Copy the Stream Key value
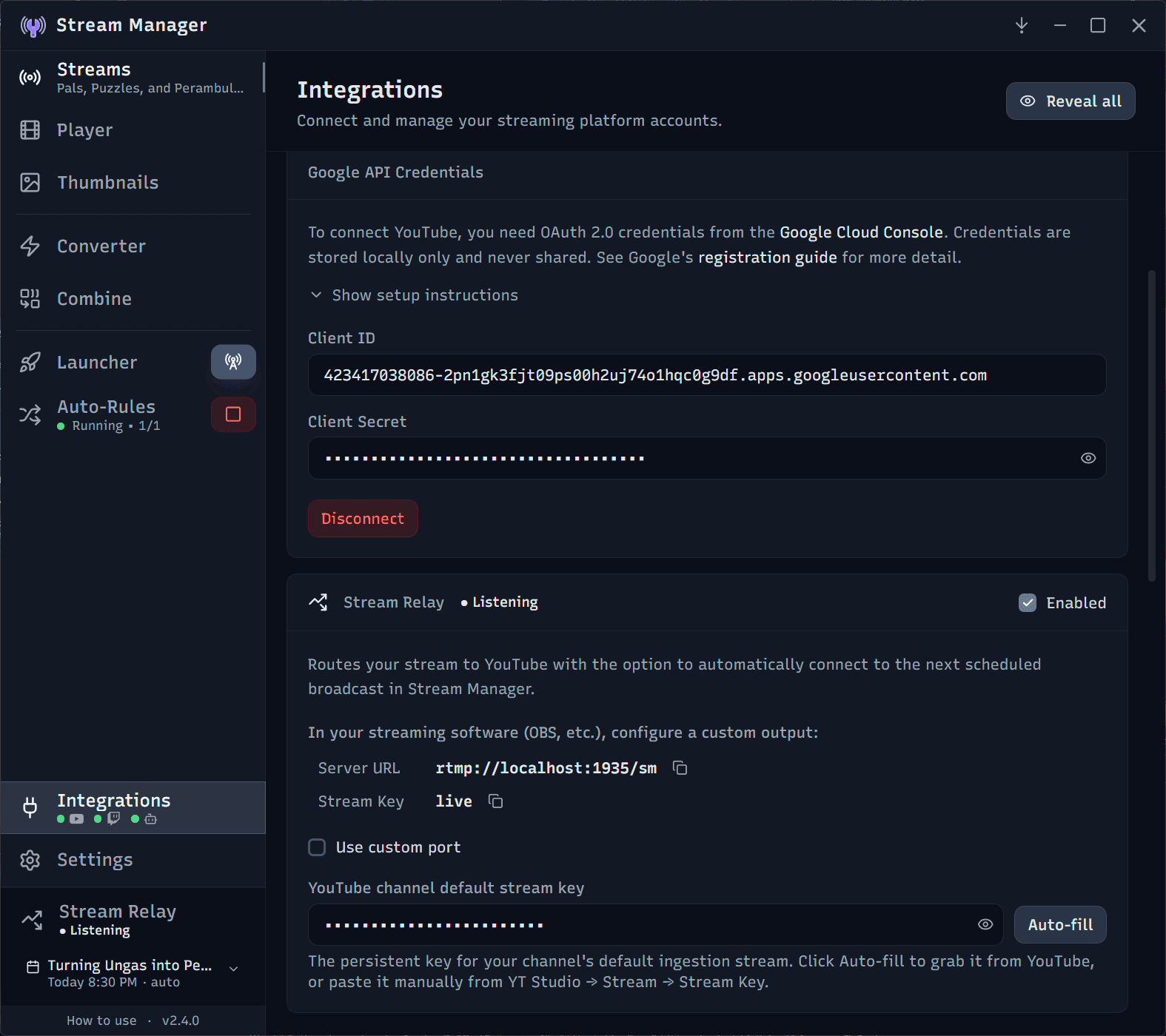Screen dimensions: 1166x1036 496,801
